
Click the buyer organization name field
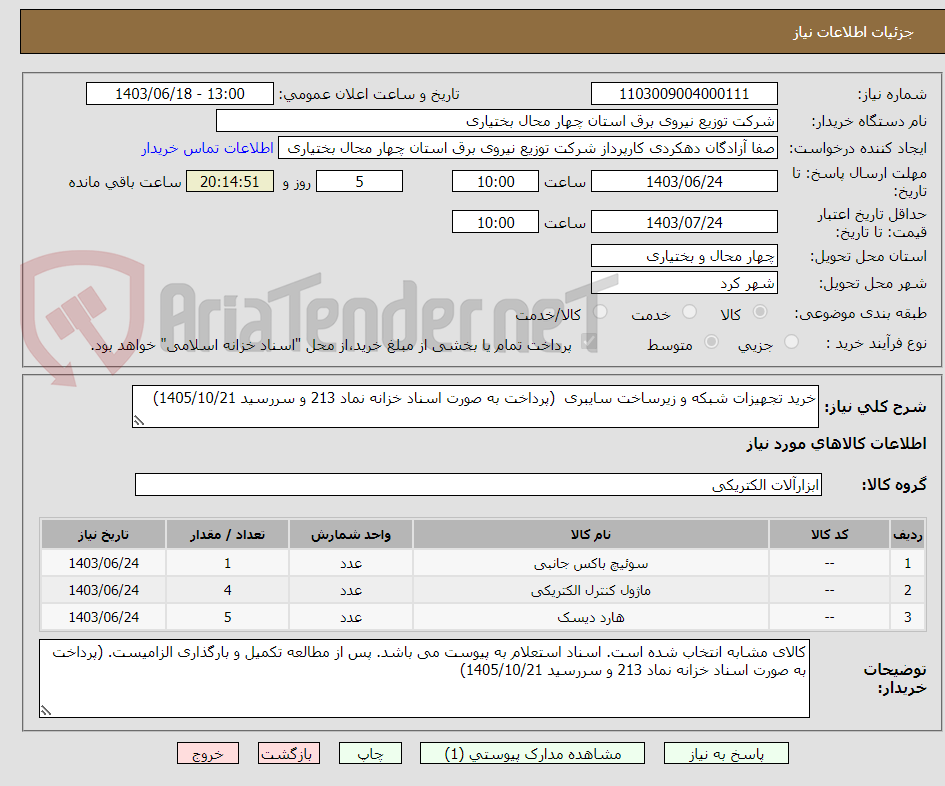[x=497, y=121]
